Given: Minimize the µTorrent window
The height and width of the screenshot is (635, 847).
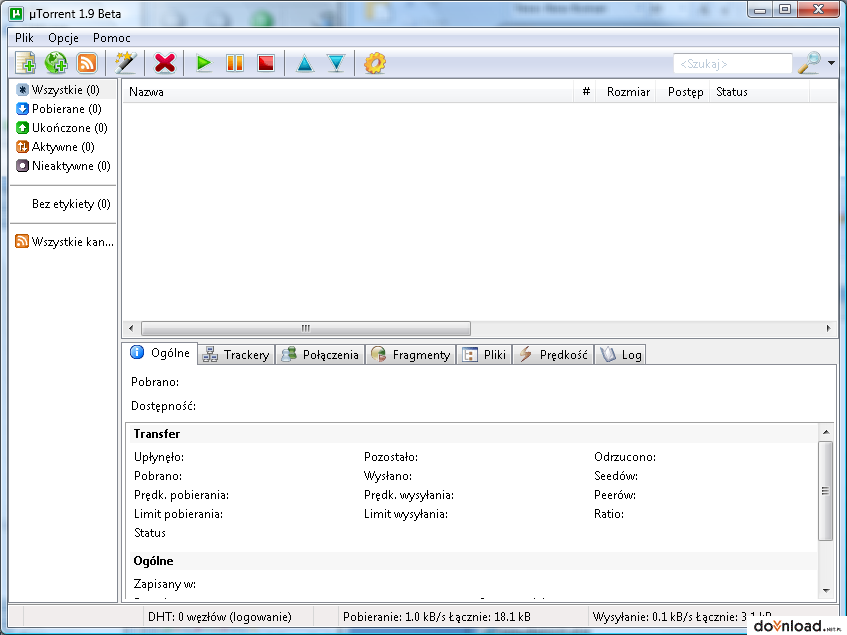Looking at the screenshot, I should pyautogui.click(x=761, y=9).
